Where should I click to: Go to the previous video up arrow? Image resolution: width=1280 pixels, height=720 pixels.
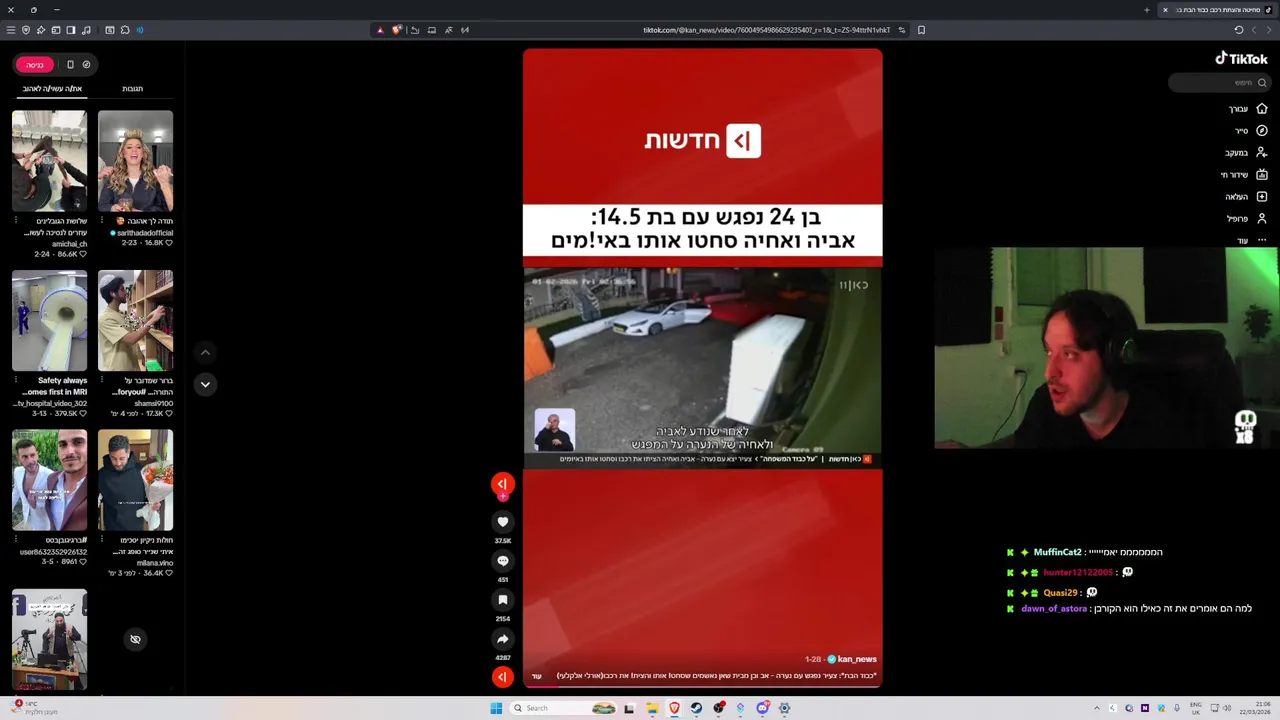(205, 352)
